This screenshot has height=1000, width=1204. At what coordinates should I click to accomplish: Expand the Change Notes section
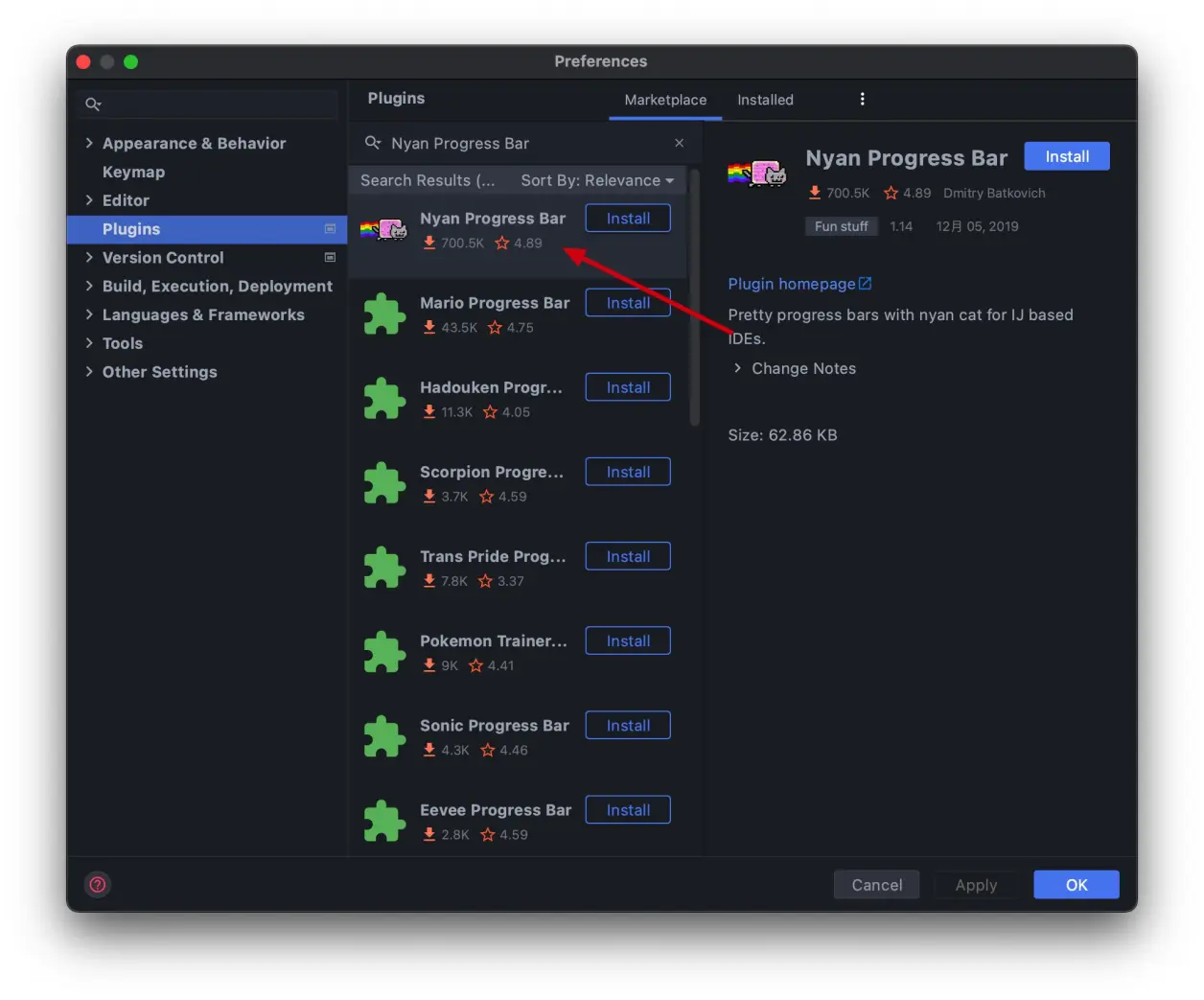737,368
